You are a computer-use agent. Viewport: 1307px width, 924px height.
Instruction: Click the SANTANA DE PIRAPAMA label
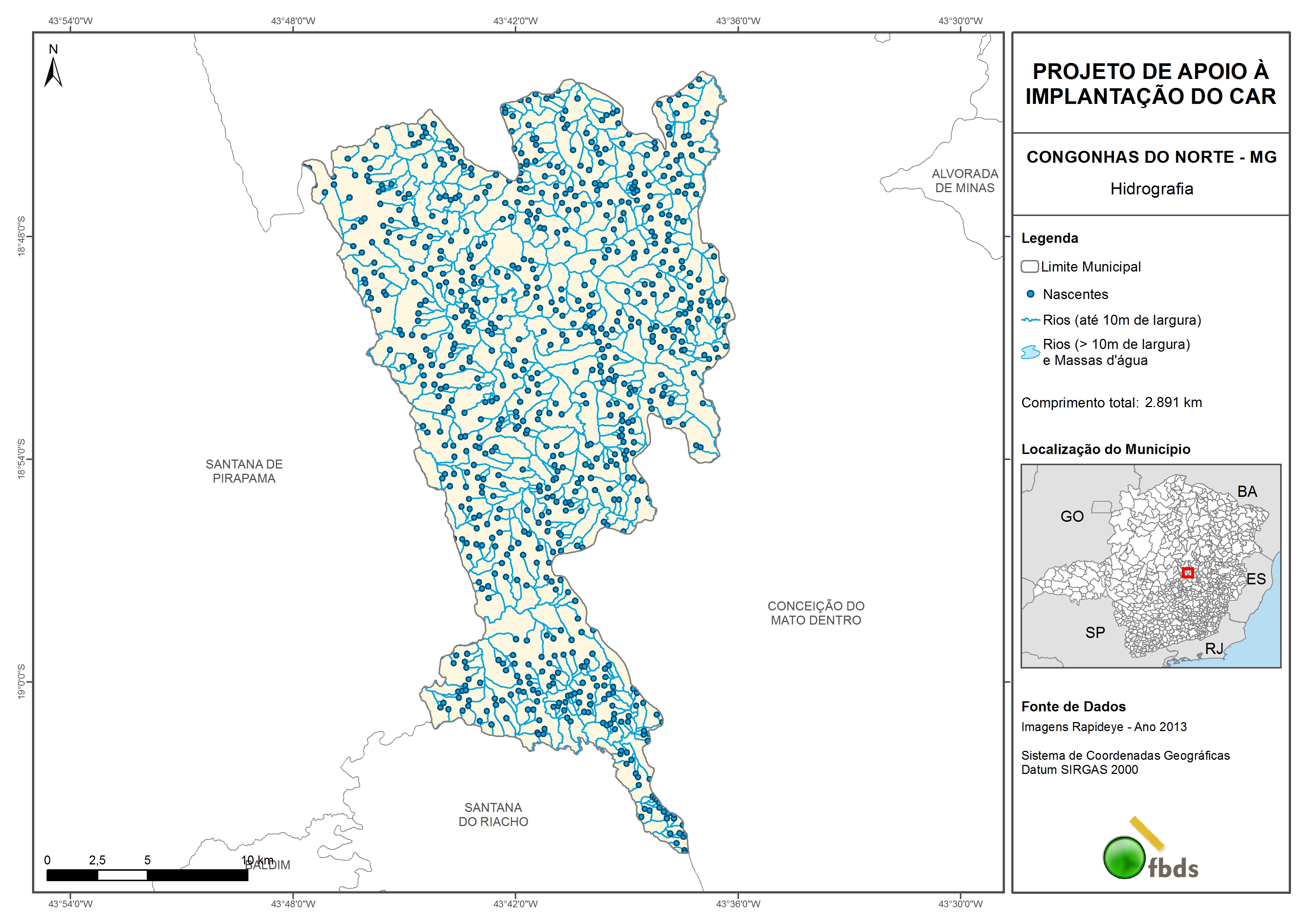click(x=244, y=471)
